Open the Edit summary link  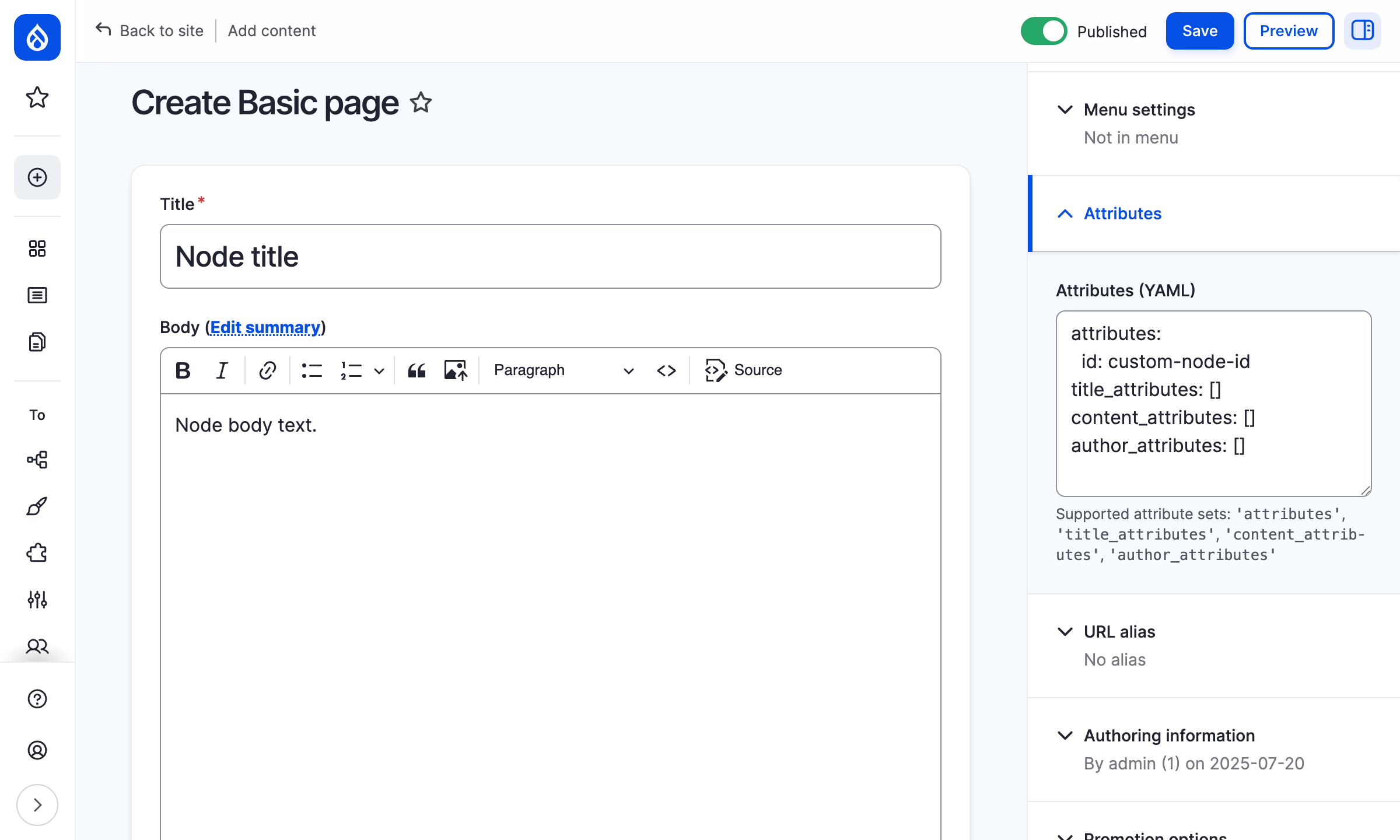click(265, 327)
